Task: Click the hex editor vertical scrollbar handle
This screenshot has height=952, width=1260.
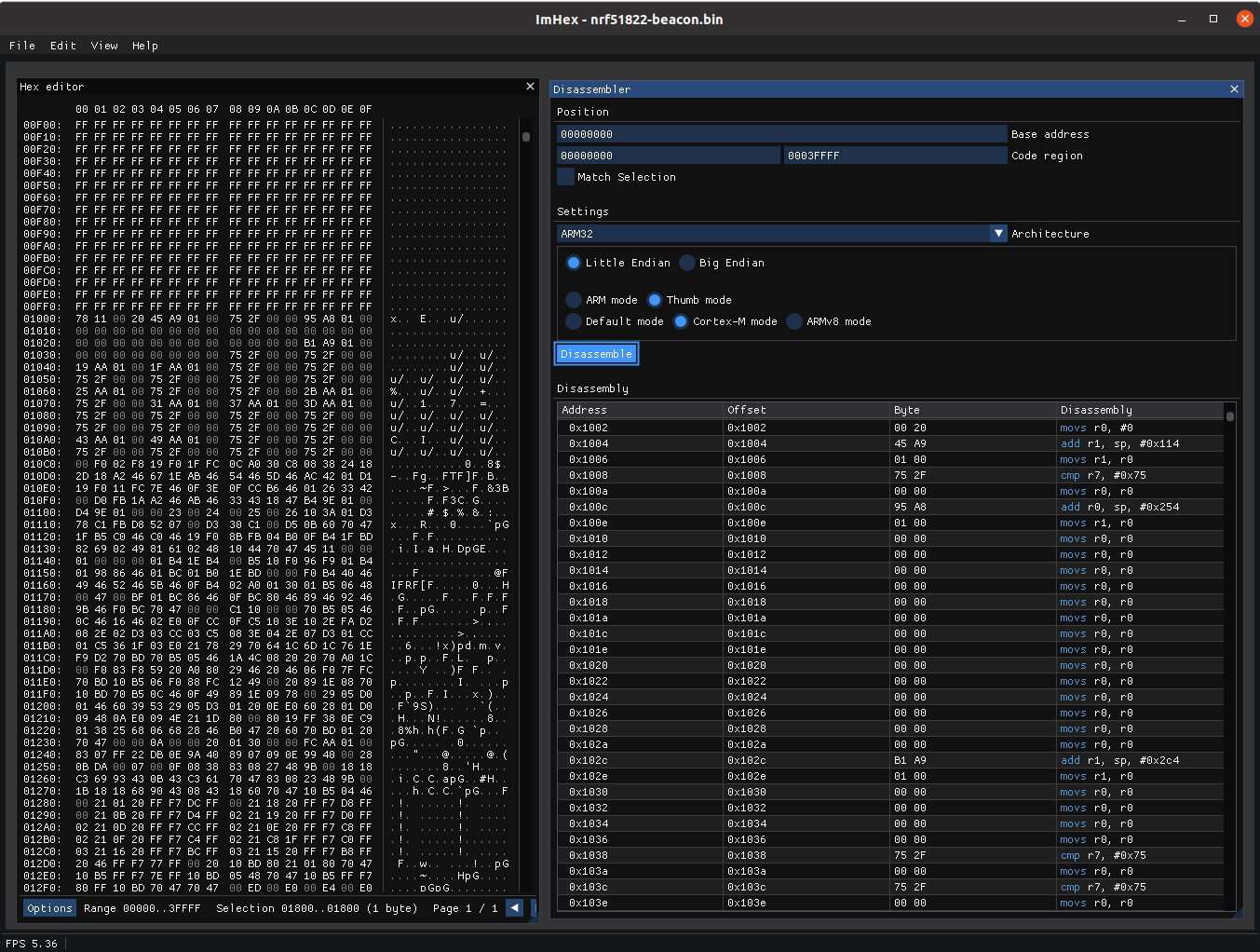Action: [526, 137]
